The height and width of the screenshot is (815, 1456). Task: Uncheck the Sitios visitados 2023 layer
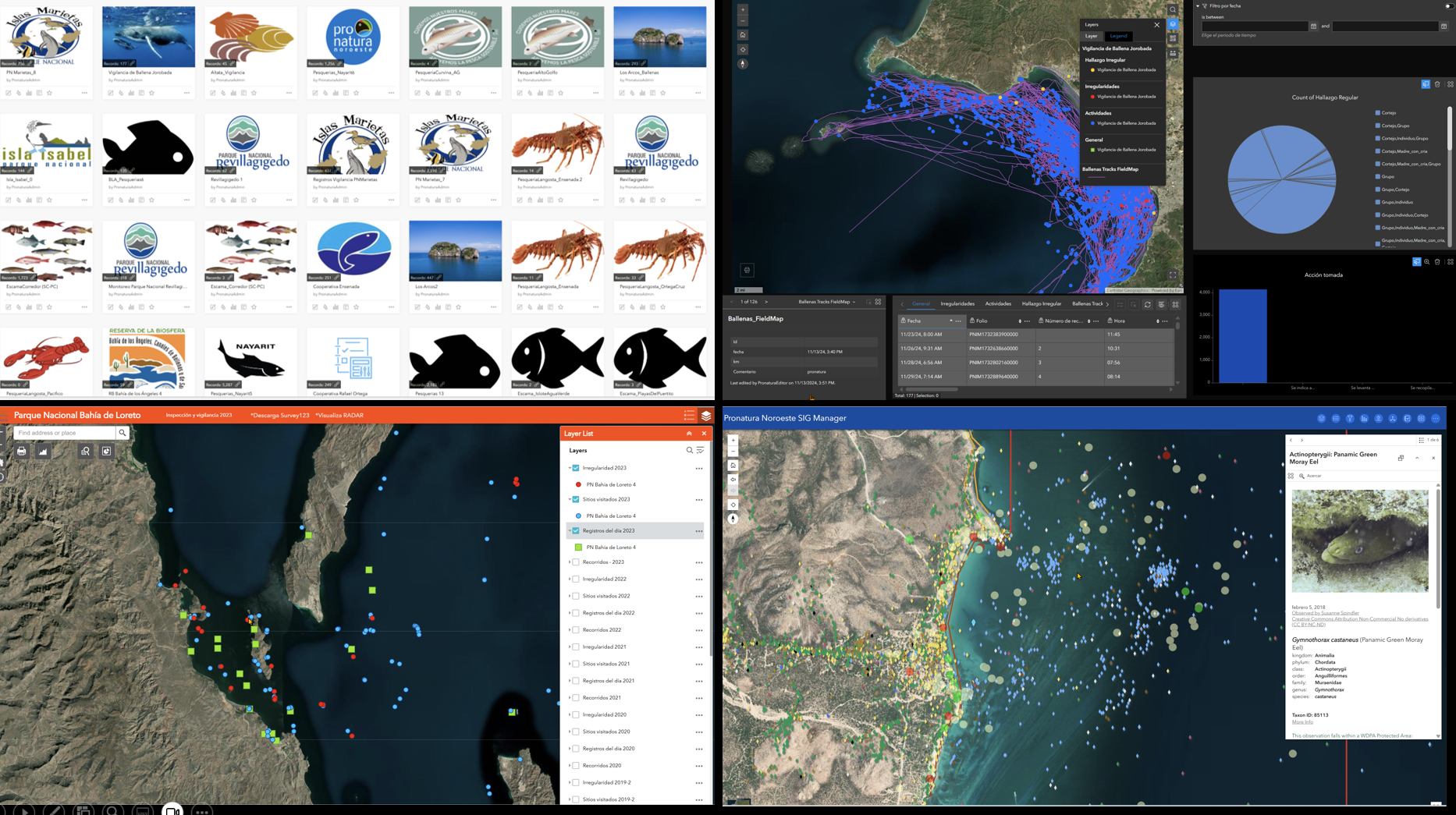click(576, 499)
